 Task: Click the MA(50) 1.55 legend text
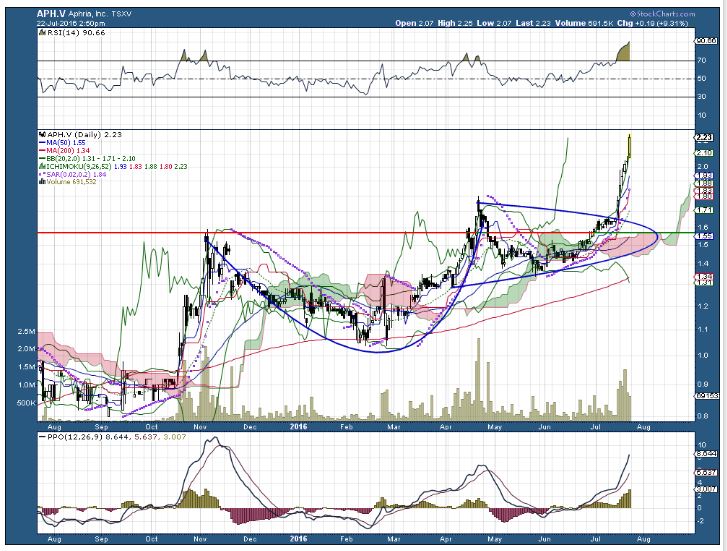(x=66, y=143)
